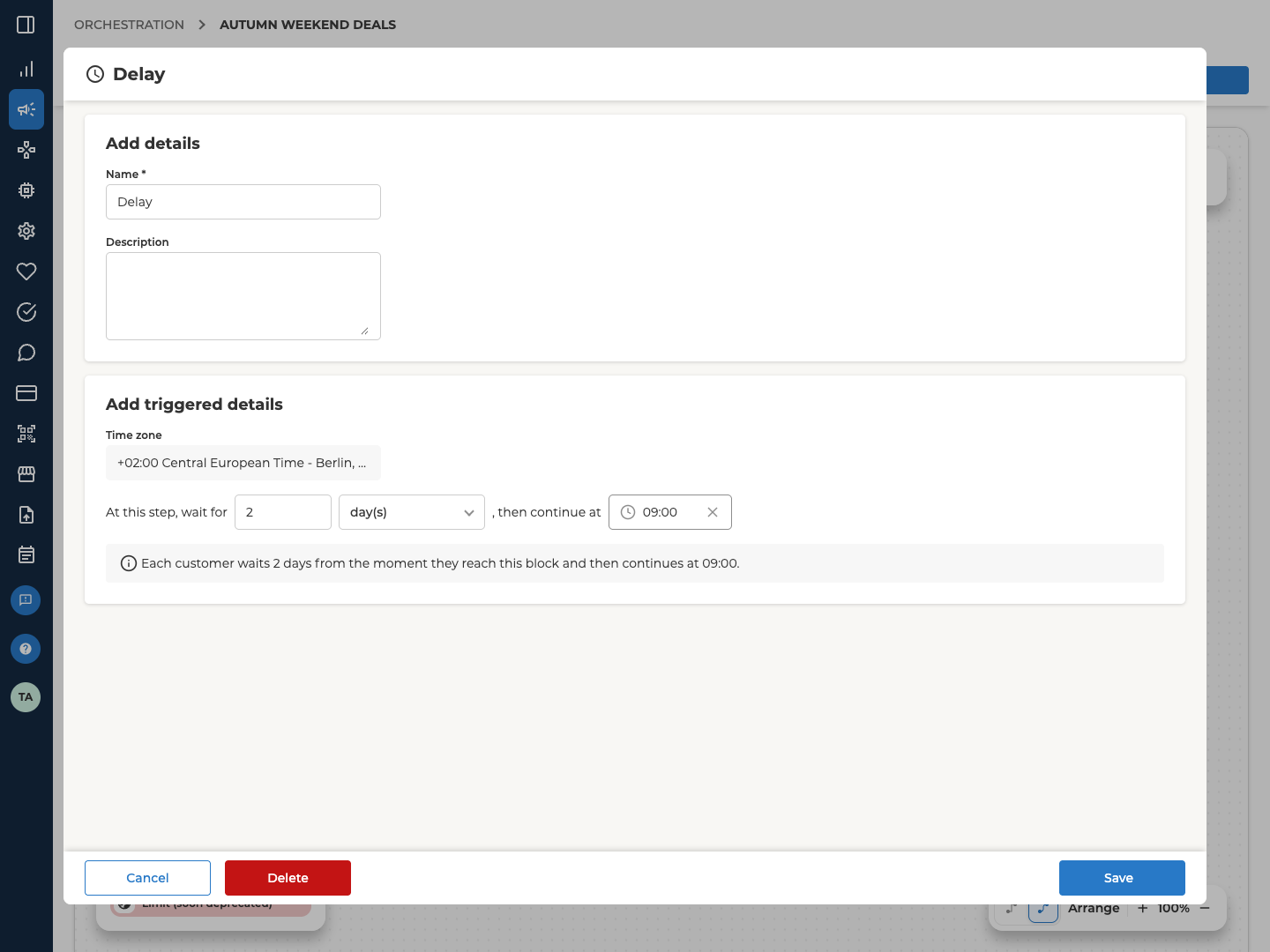Image resolution: width=1270 pixels, height=952 pixels.
Task: Open the file upload icon
Action: point(26,515)
